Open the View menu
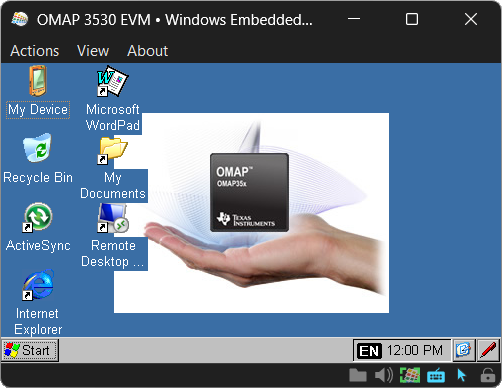This screenshot has width=502, height=388. click(x=93, y=51)
